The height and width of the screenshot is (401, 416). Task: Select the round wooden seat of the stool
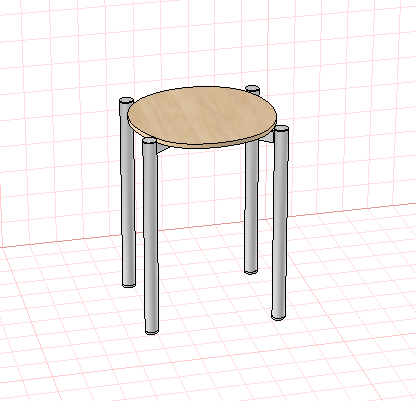[202, 117]
